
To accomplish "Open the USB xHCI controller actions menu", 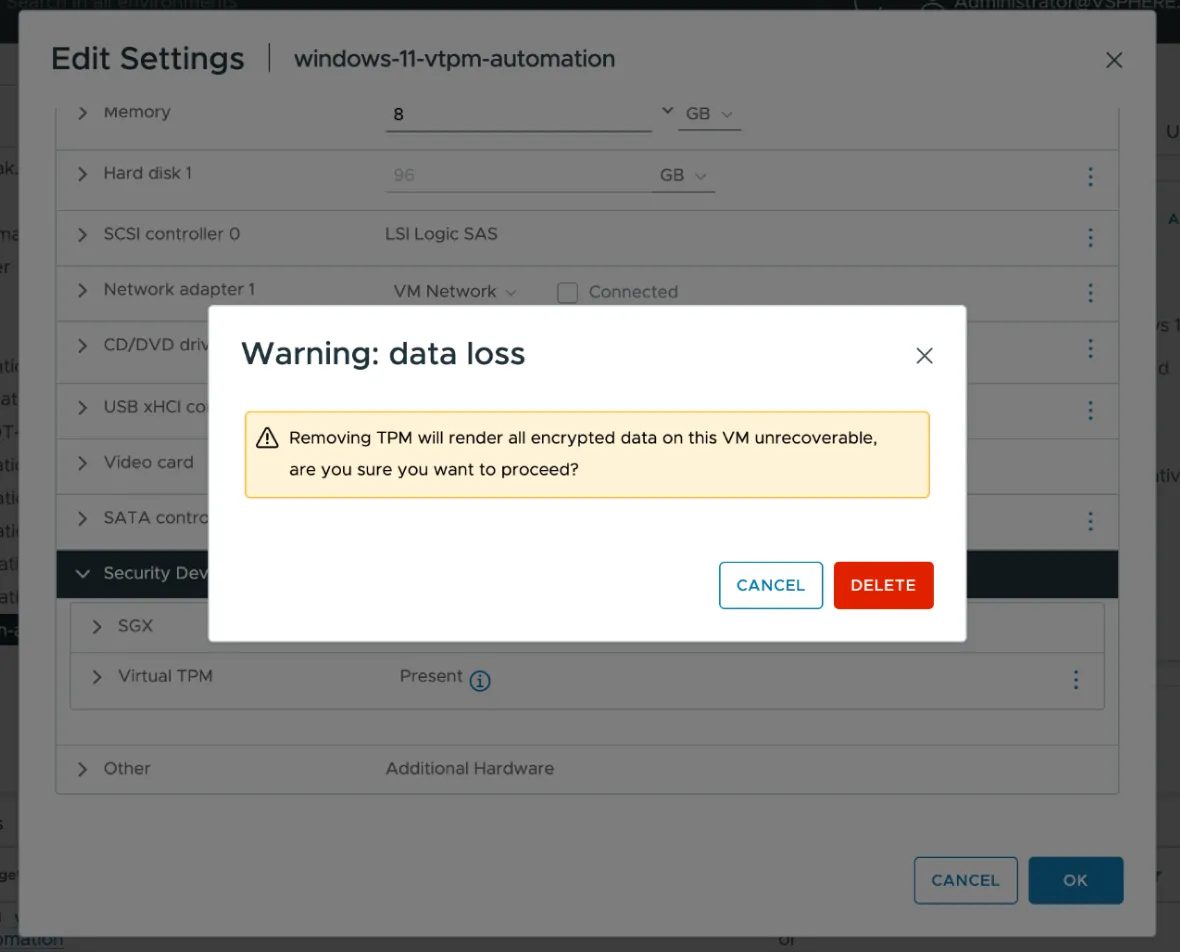I will click(x=1091, y=410).
